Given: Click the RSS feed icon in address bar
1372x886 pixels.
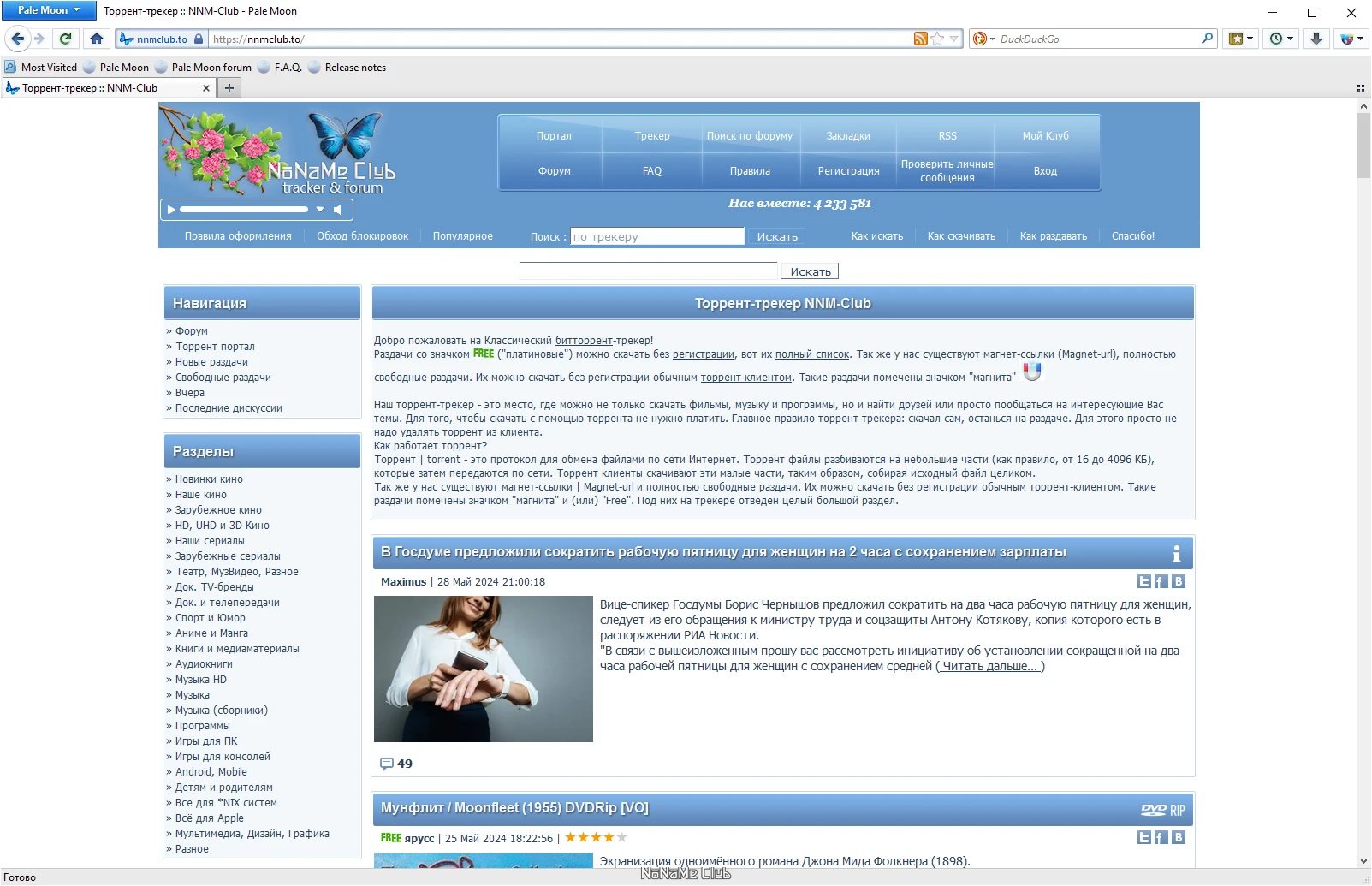Looking at the screenshot, I should pyautogui.click(x=920, y=39).
